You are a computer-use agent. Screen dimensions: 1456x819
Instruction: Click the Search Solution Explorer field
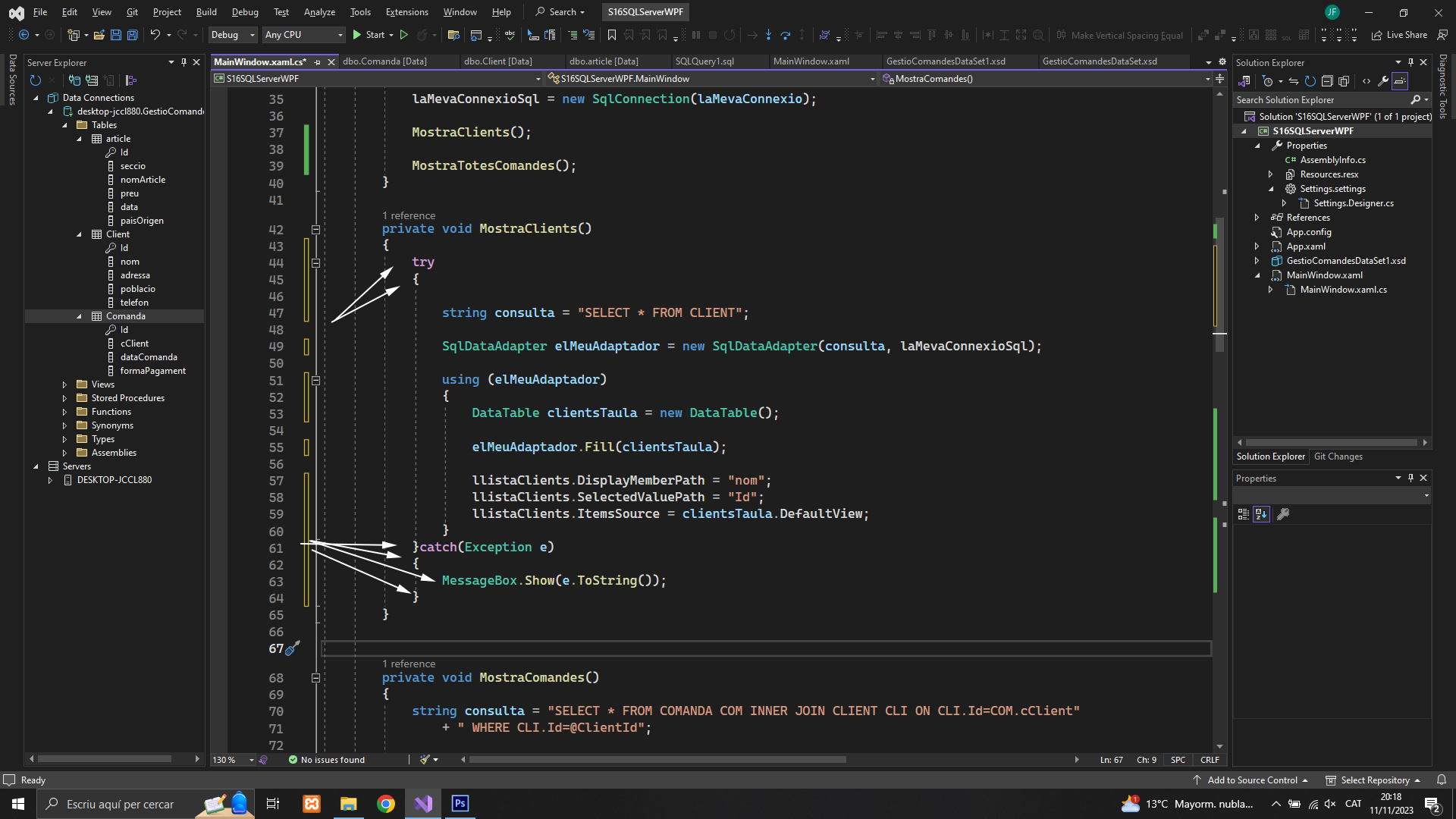1319,100
